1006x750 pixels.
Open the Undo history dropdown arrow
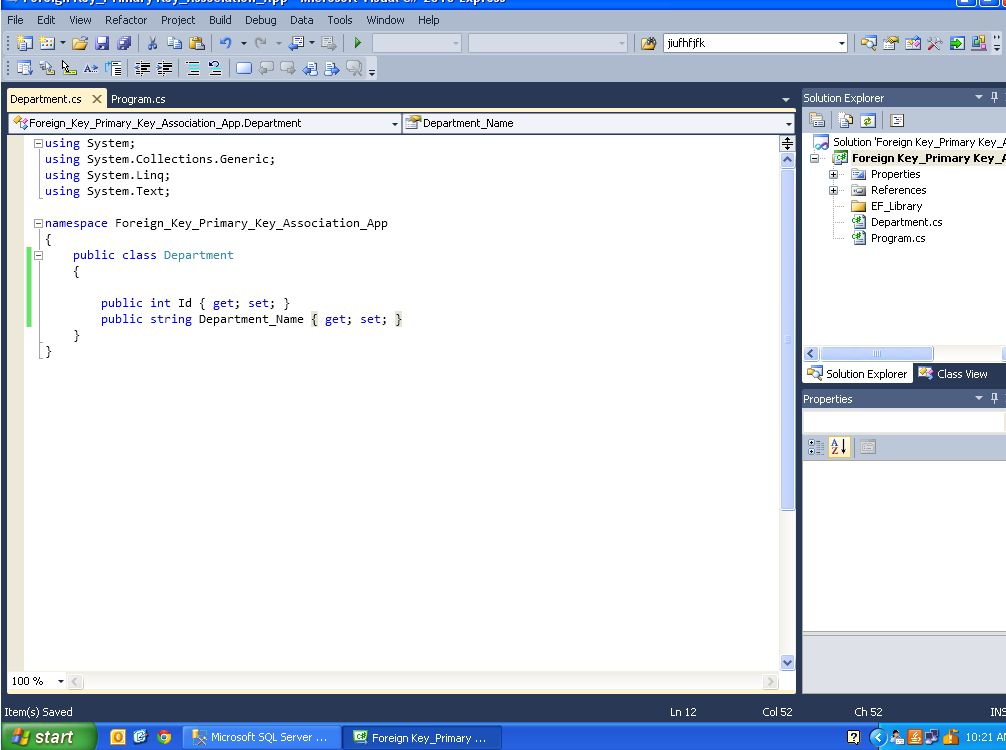[x=243, y=43]
